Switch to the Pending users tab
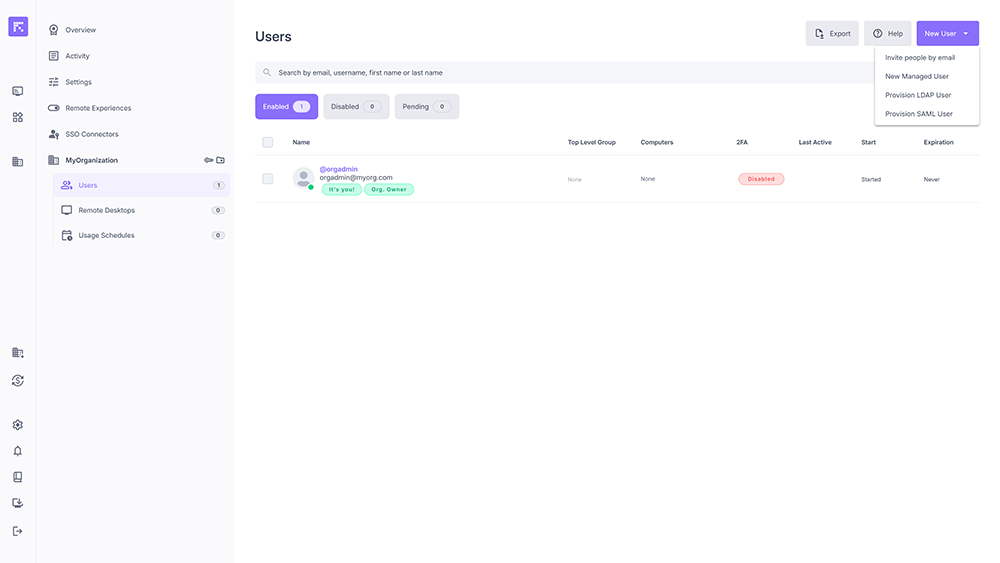Screen dimensions: 1000x563 coord(426,107)
